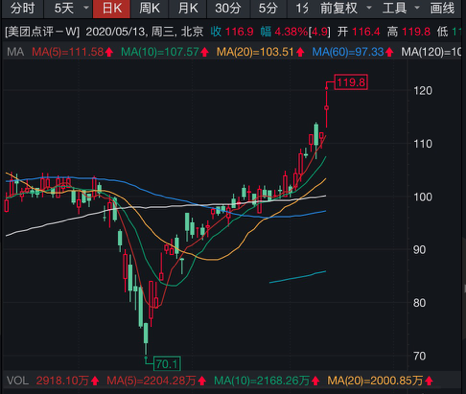Screen dimensions: 466x394
Task: Click the 120 price axis label
Action: click(x=423, y=91)
